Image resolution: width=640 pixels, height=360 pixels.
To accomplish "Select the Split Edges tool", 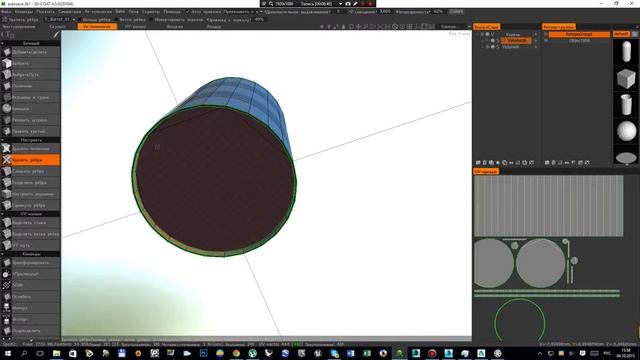I will coord(30,183).
